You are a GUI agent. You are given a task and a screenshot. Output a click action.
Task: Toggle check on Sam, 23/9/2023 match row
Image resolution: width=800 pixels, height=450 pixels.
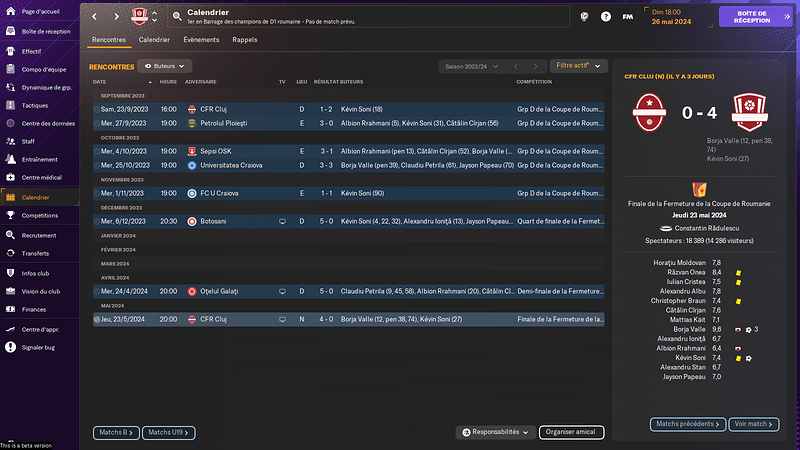pyautogui.click(x=96, y=109)
